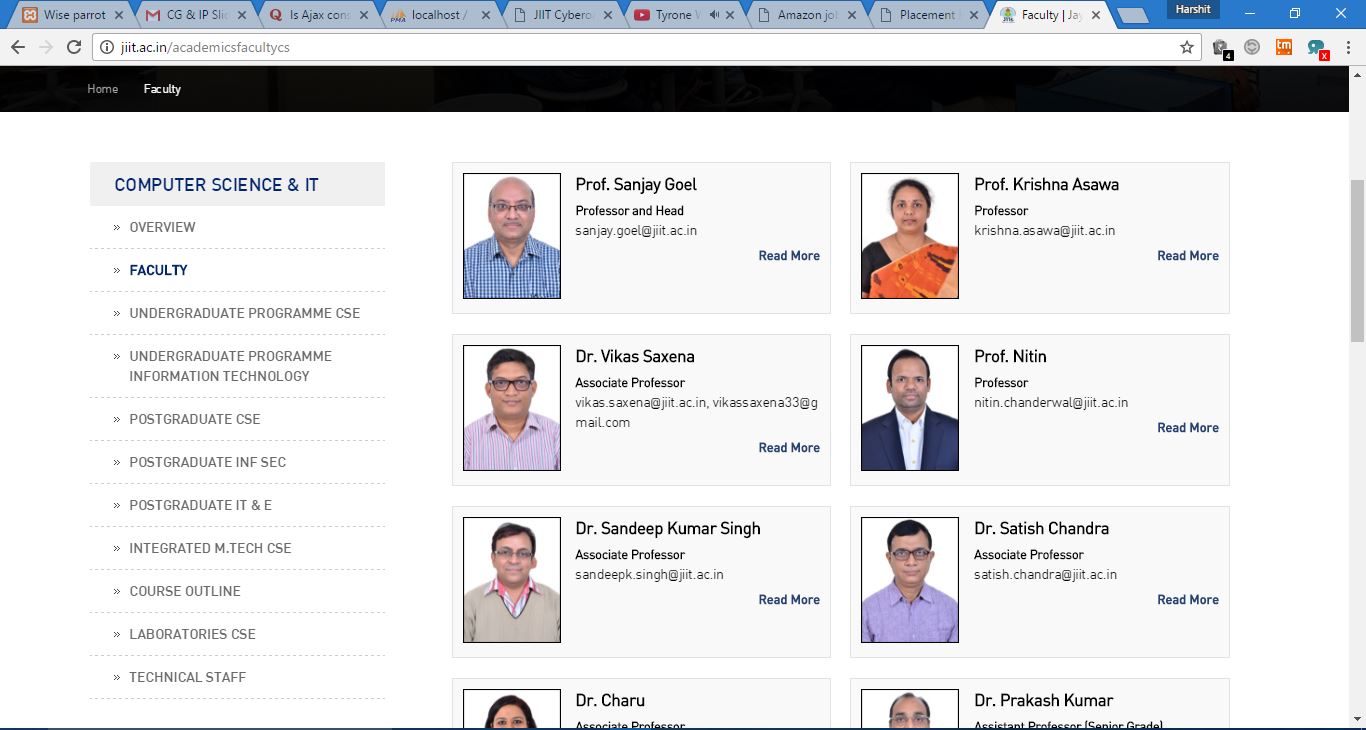Switch to the Amazon job tab
This screenshot has width=1366, height=730.
pos(806,15)
